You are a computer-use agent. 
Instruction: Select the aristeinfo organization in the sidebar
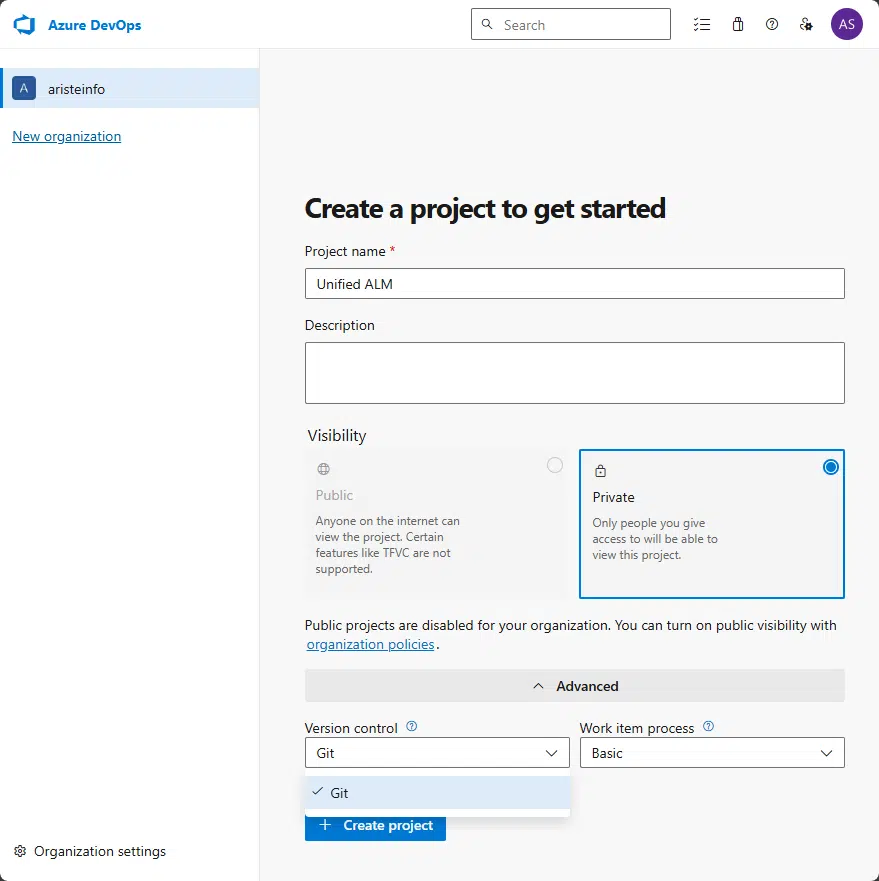click(x=77, y=88)
